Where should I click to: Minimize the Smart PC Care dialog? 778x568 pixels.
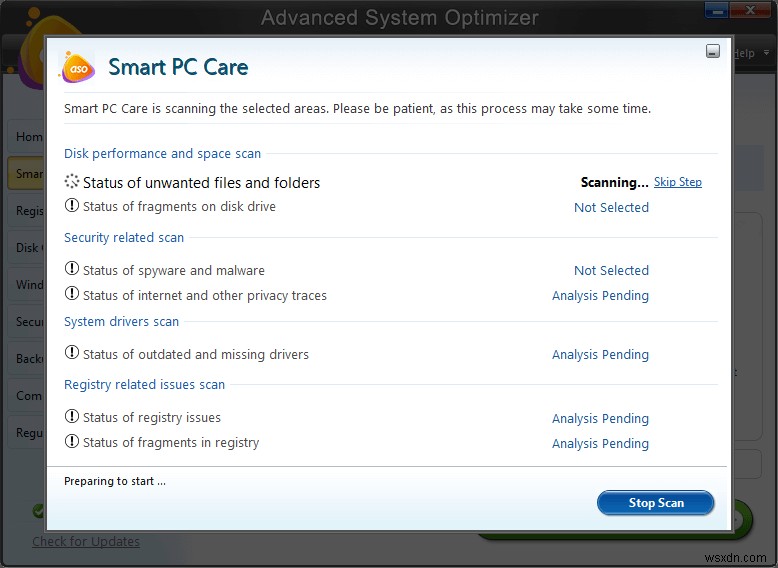coord(712,51)
